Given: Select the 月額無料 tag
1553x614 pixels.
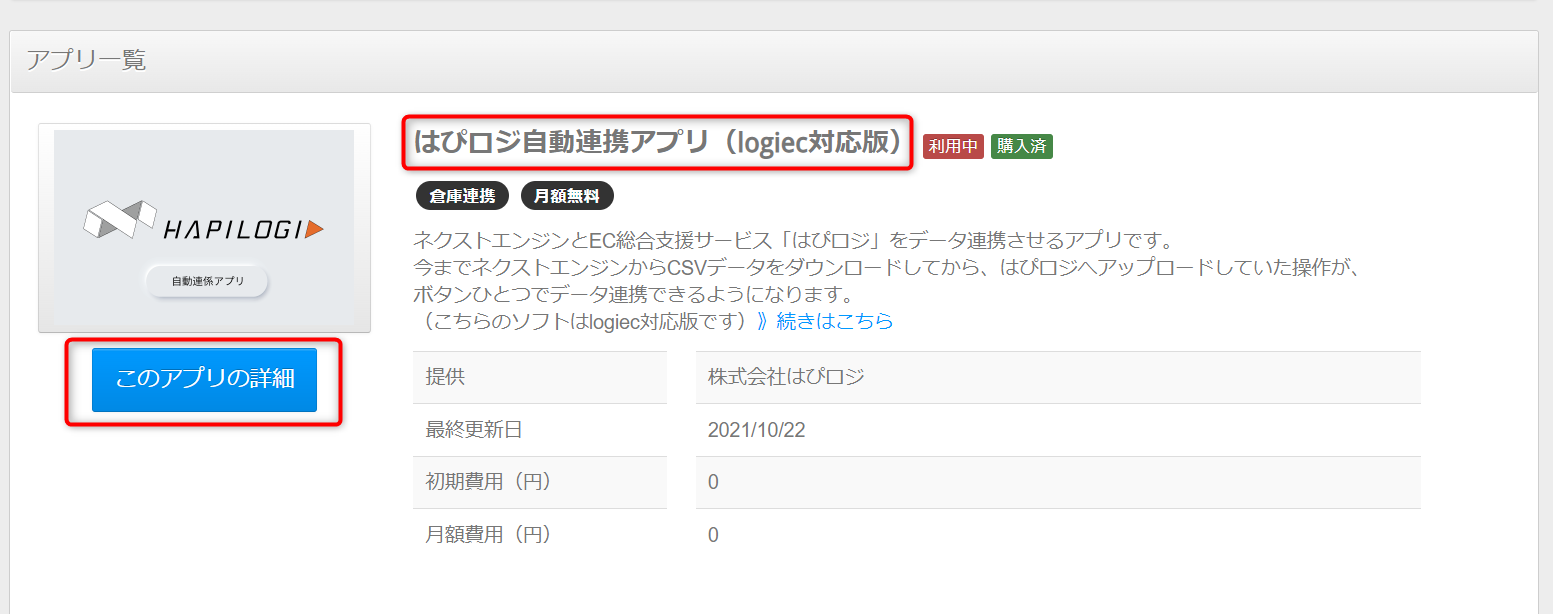Looking at the screenshot, I should (x=567, y=196).
